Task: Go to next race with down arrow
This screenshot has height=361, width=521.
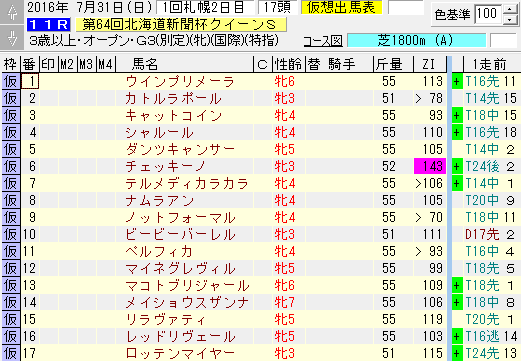Action: point(12,37)
